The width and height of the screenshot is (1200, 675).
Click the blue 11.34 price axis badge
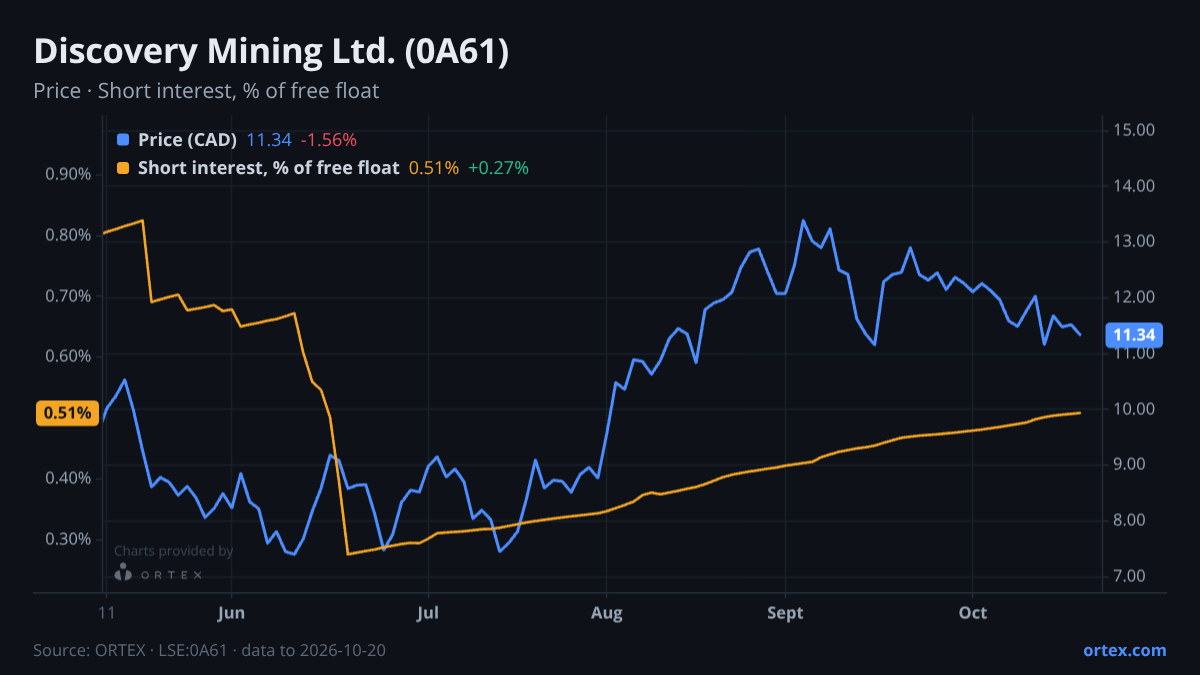(1133, 335)
